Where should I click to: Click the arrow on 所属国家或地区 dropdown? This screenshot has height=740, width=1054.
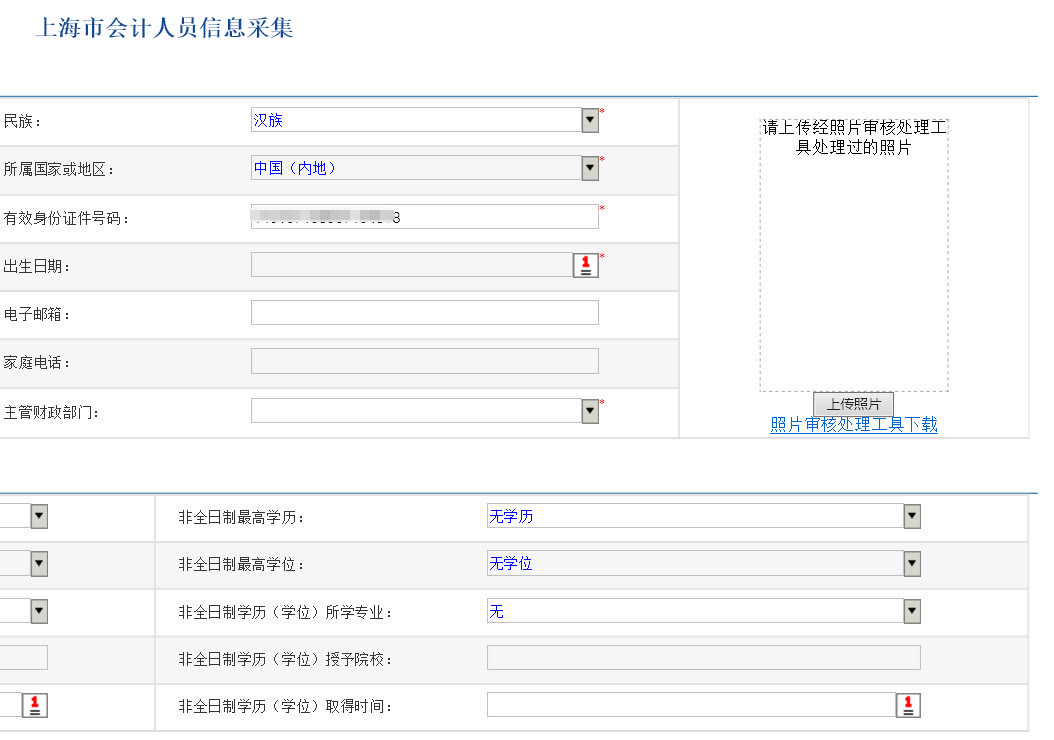click(589, 167)
